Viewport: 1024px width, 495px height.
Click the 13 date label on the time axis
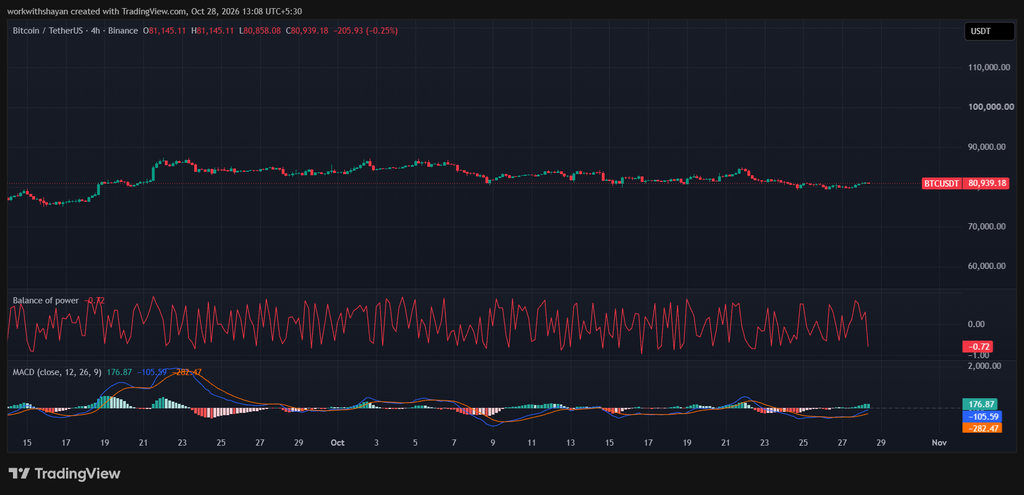click(x=571, y=443)
